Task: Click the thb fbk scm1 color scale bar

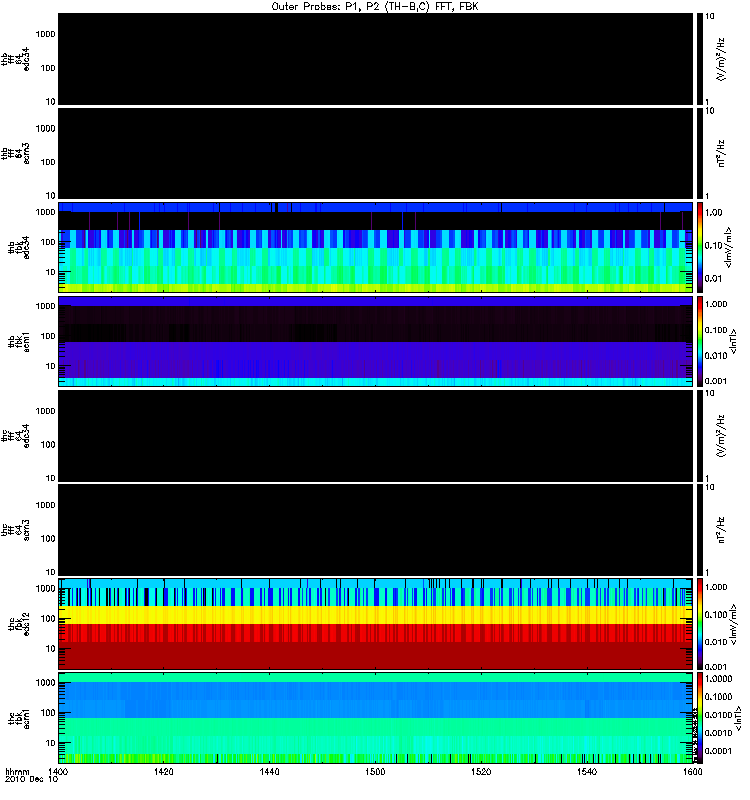Action: pos(700,341)
